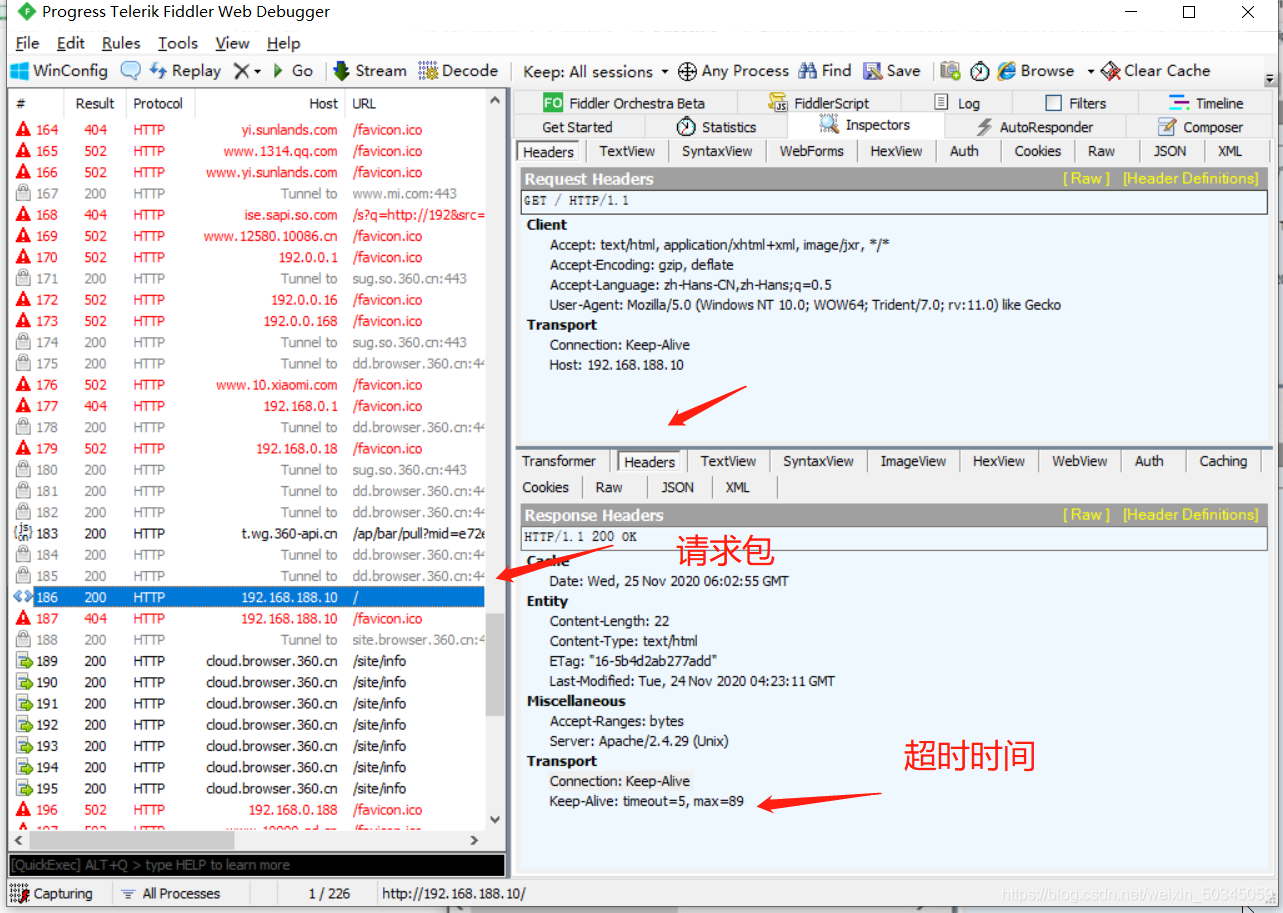Click the Save toolbar button
Image resolution: width=1283 pixels, height=913 pixels.
click(x=892, y=71)
